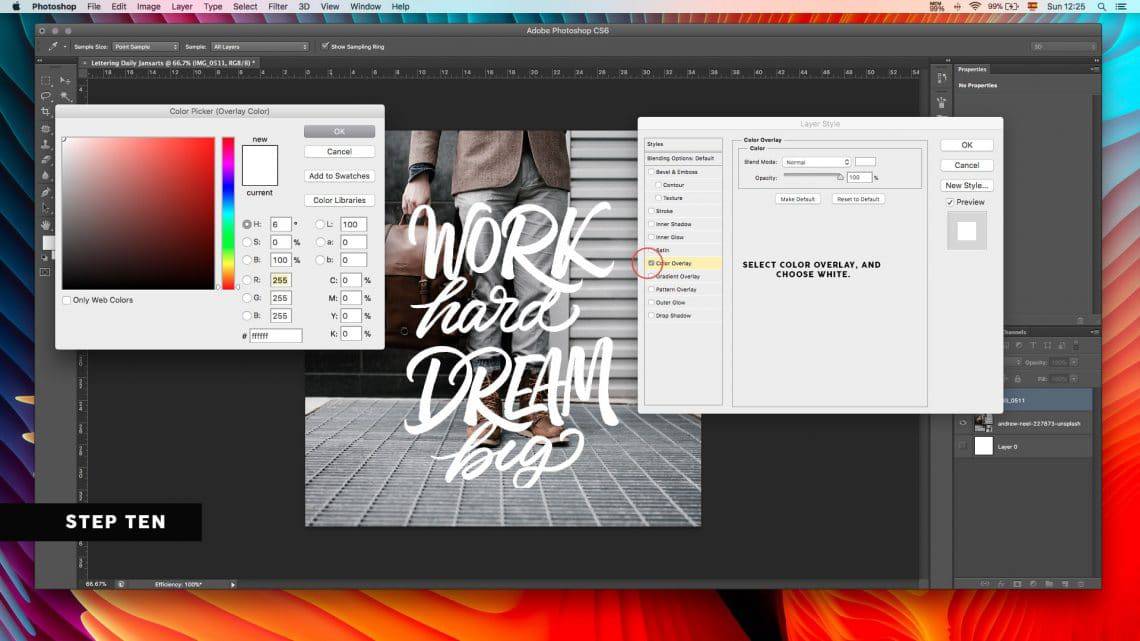1140x641 pixels.
Task: Open the Notification Center icon
Action: coord(1122,7)
